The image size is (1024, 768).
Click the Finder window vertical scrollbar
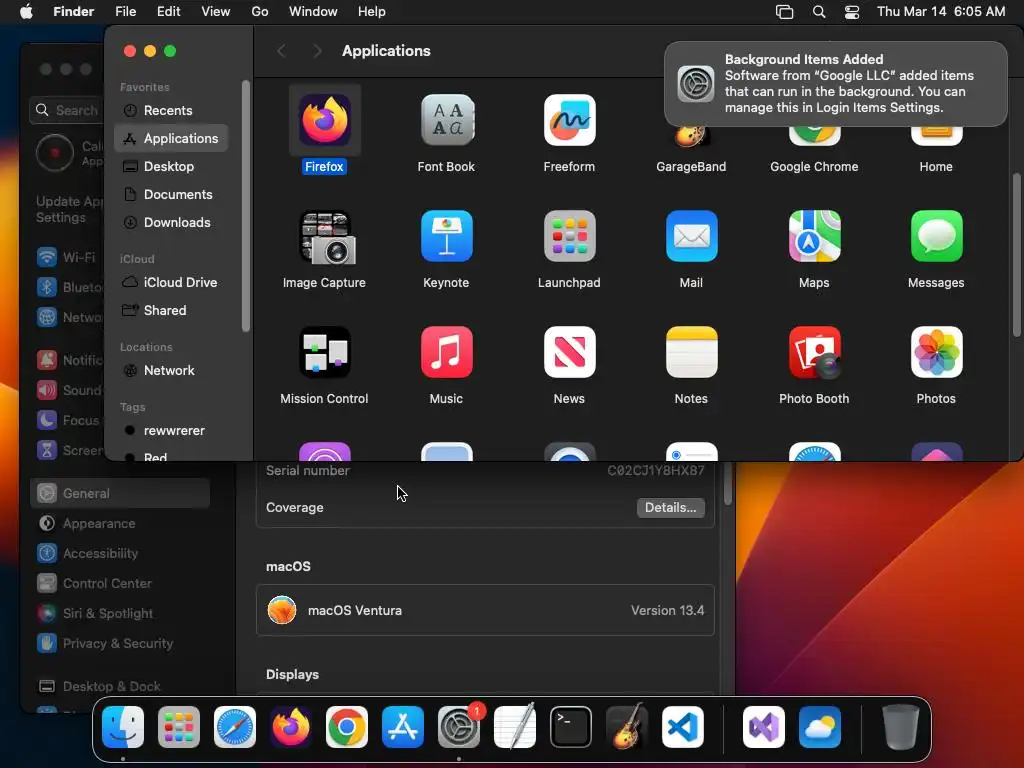click(1017, 255)
